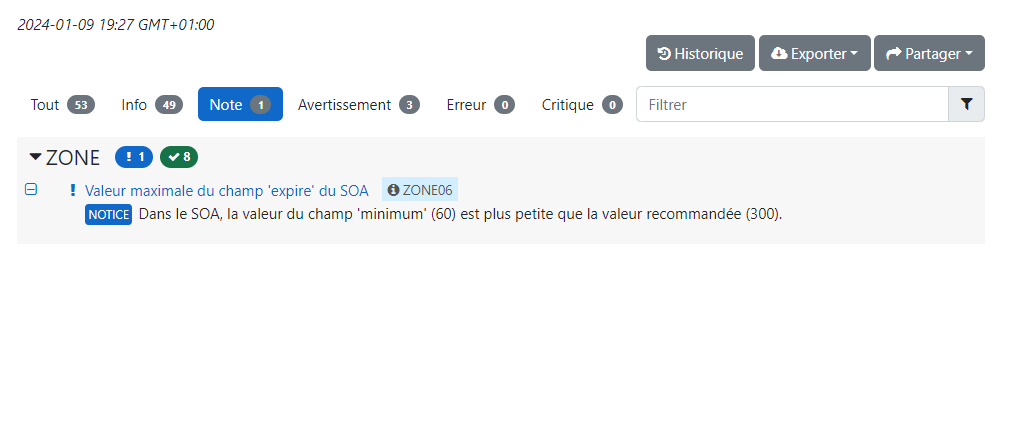The width and height of the screenshot is (1011, 431).
Task: Click the Filtrer text input field
Action: (x=791, y=104)
